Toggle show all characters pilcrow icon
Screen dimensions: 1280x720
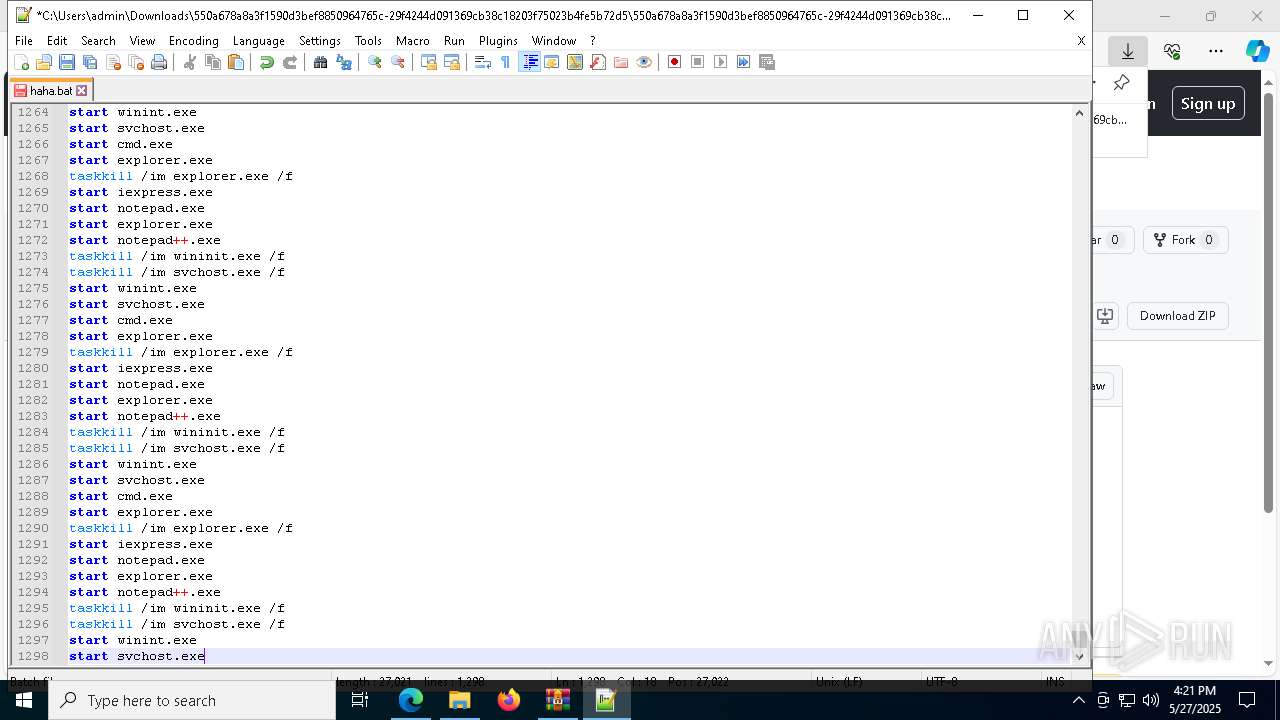point(505,62)
